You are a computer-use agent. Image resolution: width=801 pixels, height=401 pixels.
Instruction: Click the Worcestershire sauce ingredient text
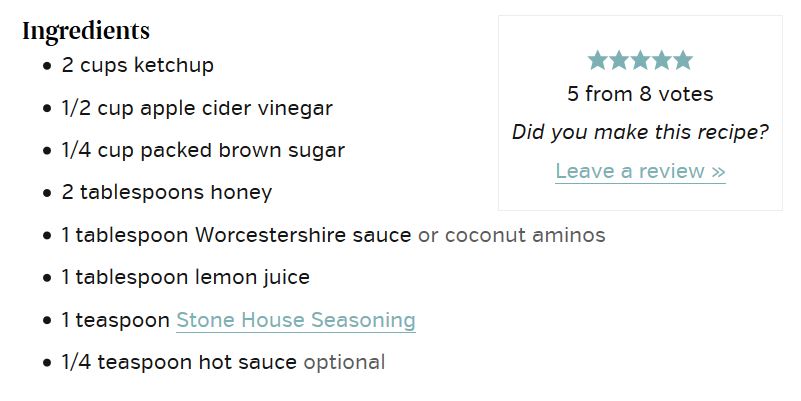[237, 235]
